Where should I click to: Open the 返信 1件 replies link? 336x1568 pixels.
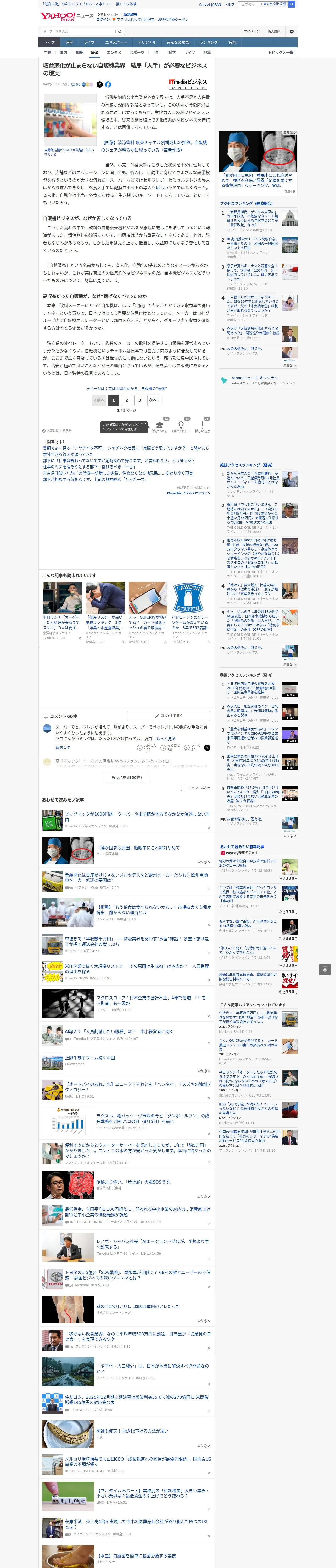point(63,747)
